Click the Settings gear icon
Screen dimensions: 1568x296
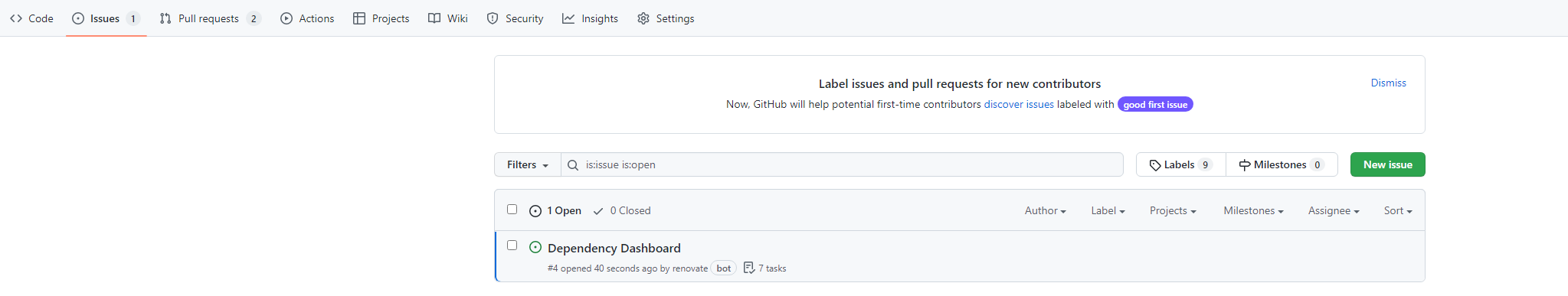643,18
